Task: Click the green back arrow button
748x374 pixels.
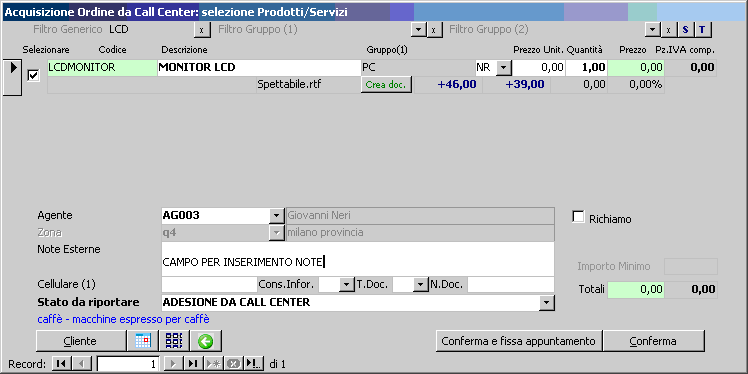Action: point(206,341)
